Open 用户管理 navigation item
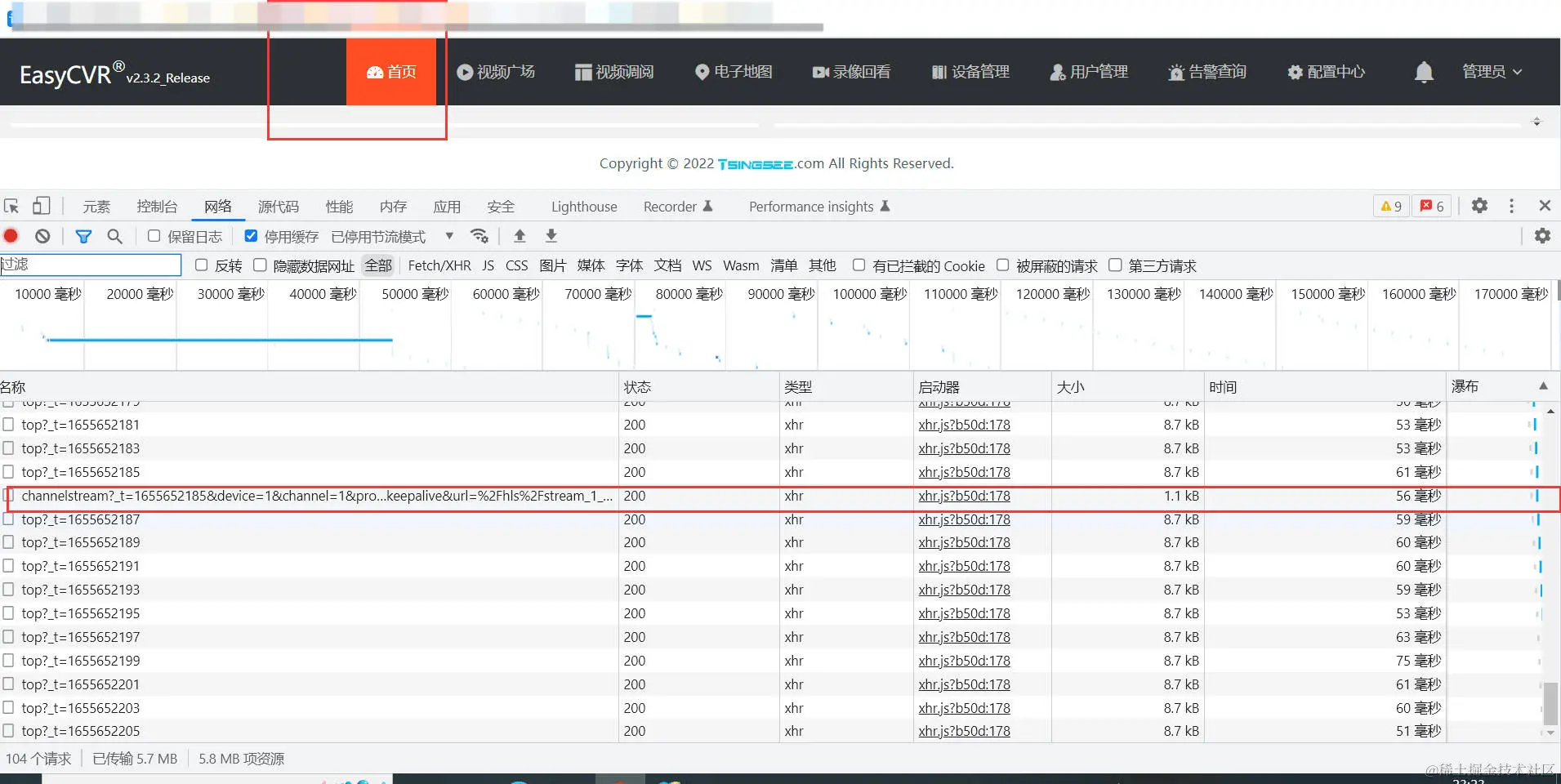The image size is (1561, 784). click(1089, 72)
